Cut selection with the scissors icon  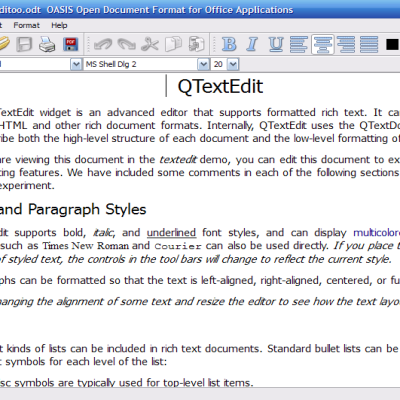click(150, 44)
